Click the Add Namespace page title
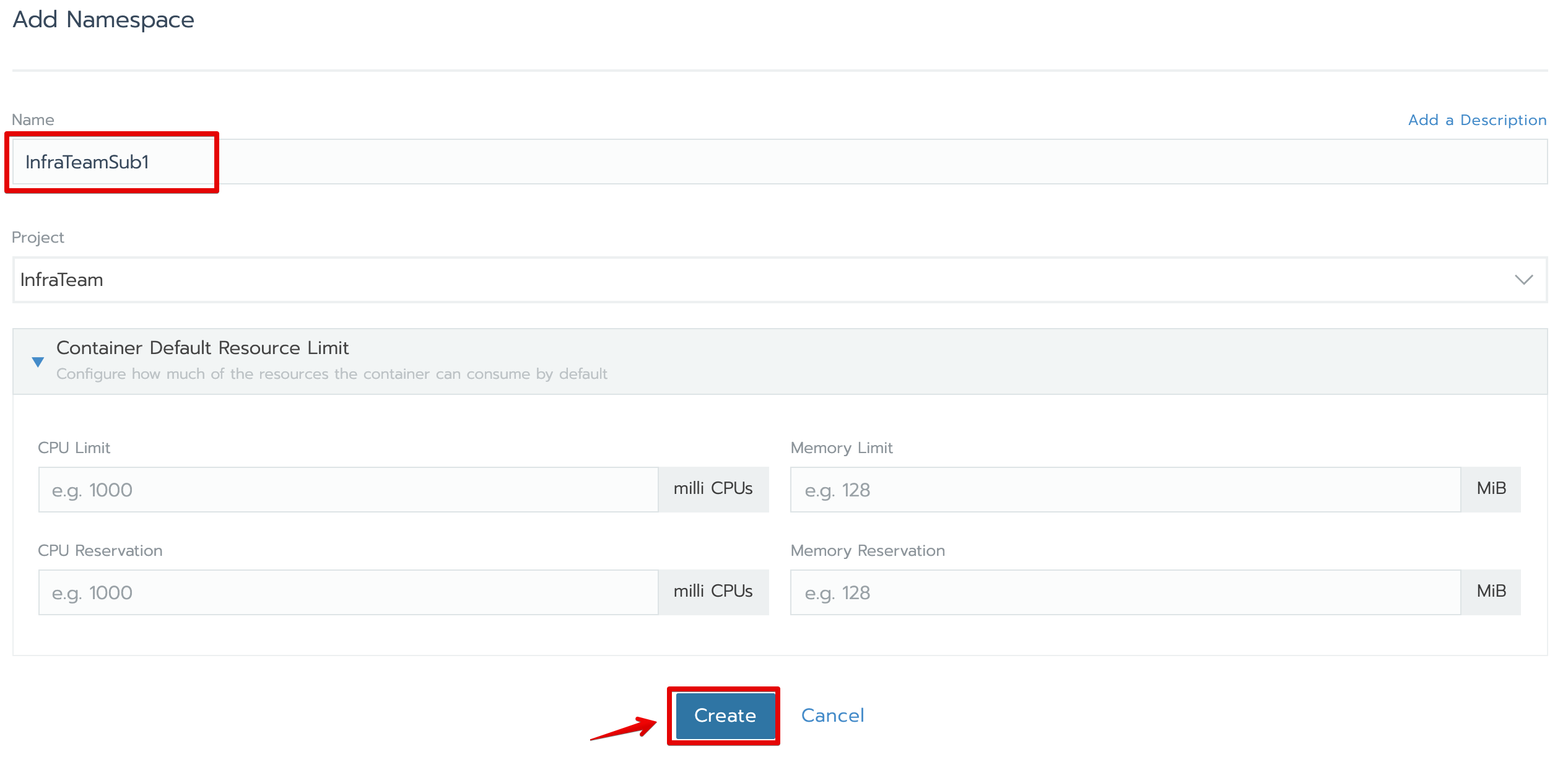Image resolution: width=1568 pixels, height=770 pixels. (x=103, y=20)
